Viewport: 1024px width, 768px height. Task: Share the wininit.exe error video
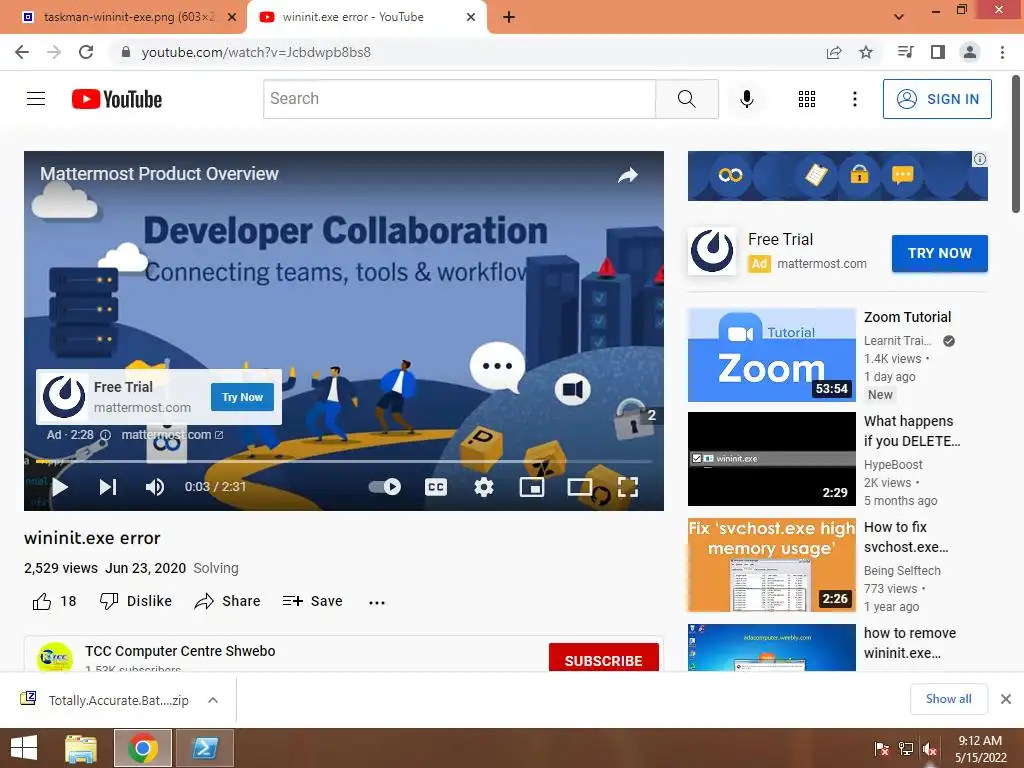(227, 601)
